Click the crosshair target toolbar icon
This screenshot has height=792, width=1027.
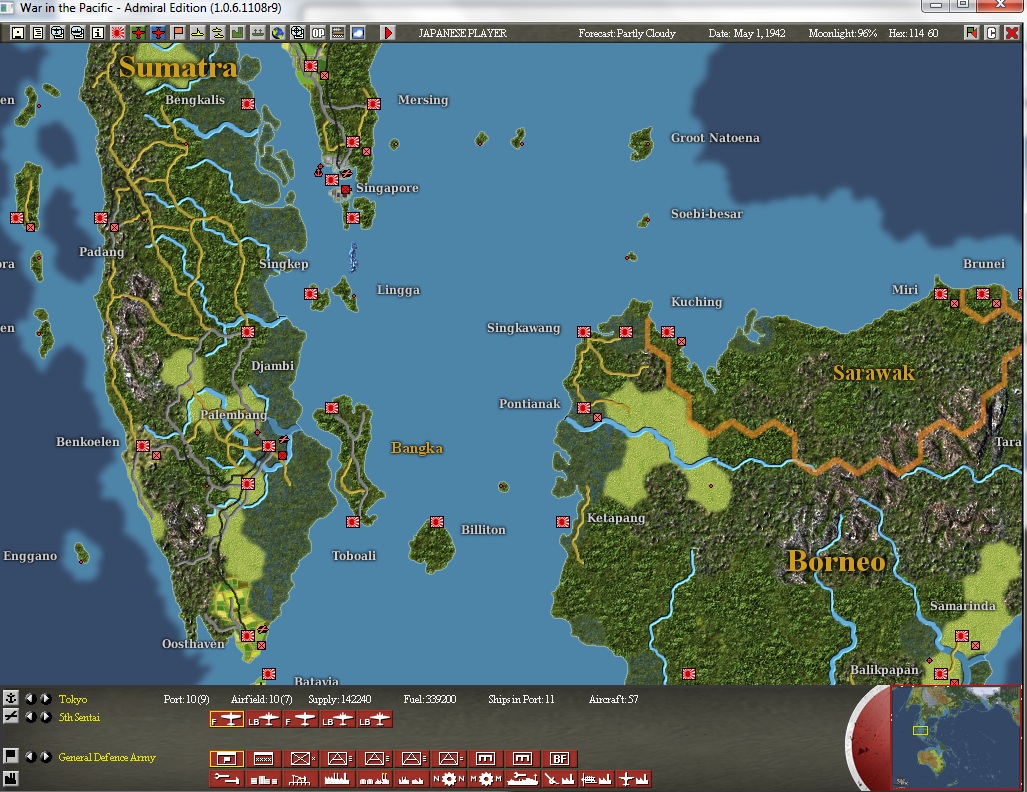pyautogui.click(x=298, y=33)
